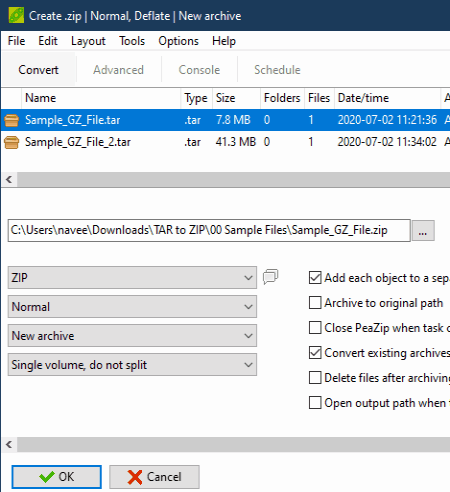
Task: Sort file list by Size column
Action: pyautogui.click(x=236, y=98)
